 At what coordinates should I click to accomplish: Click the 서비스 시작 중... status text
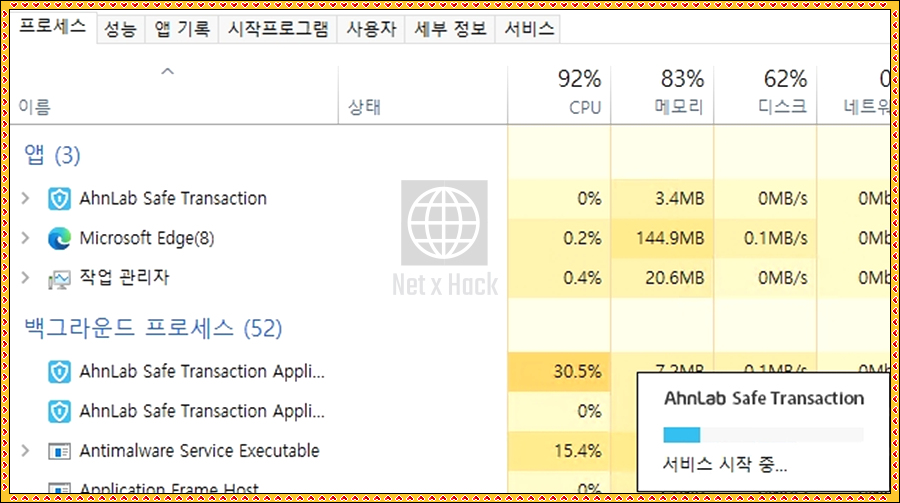coord(724,464)
